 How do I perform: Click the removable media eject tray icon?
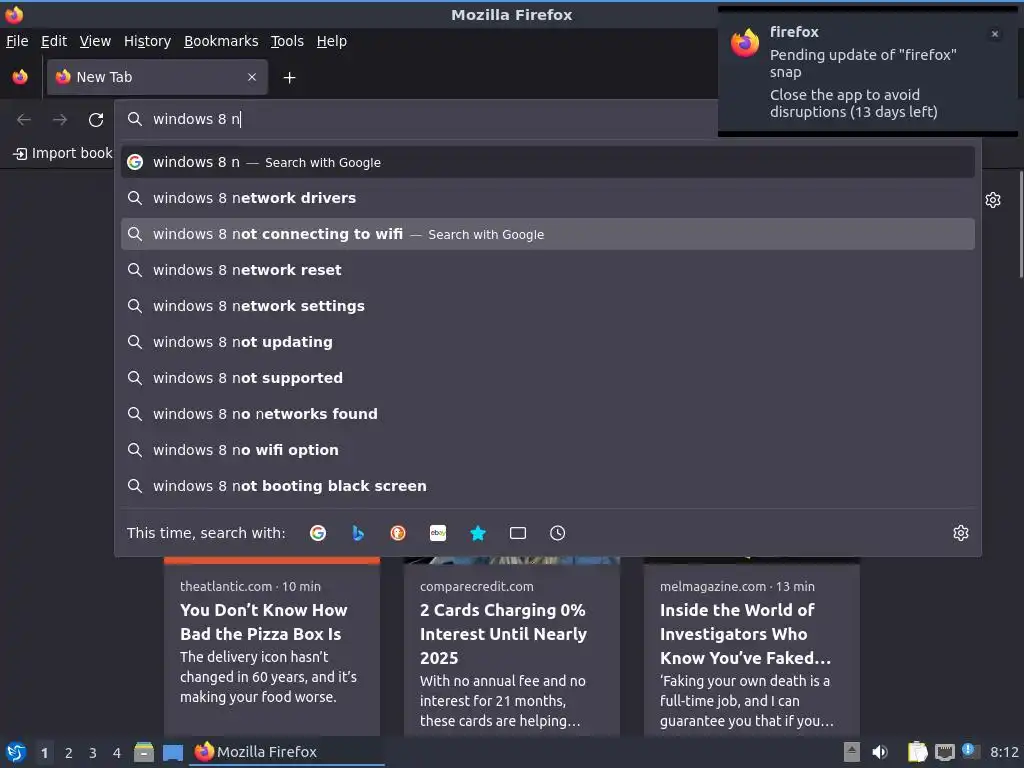pos(852,752)
